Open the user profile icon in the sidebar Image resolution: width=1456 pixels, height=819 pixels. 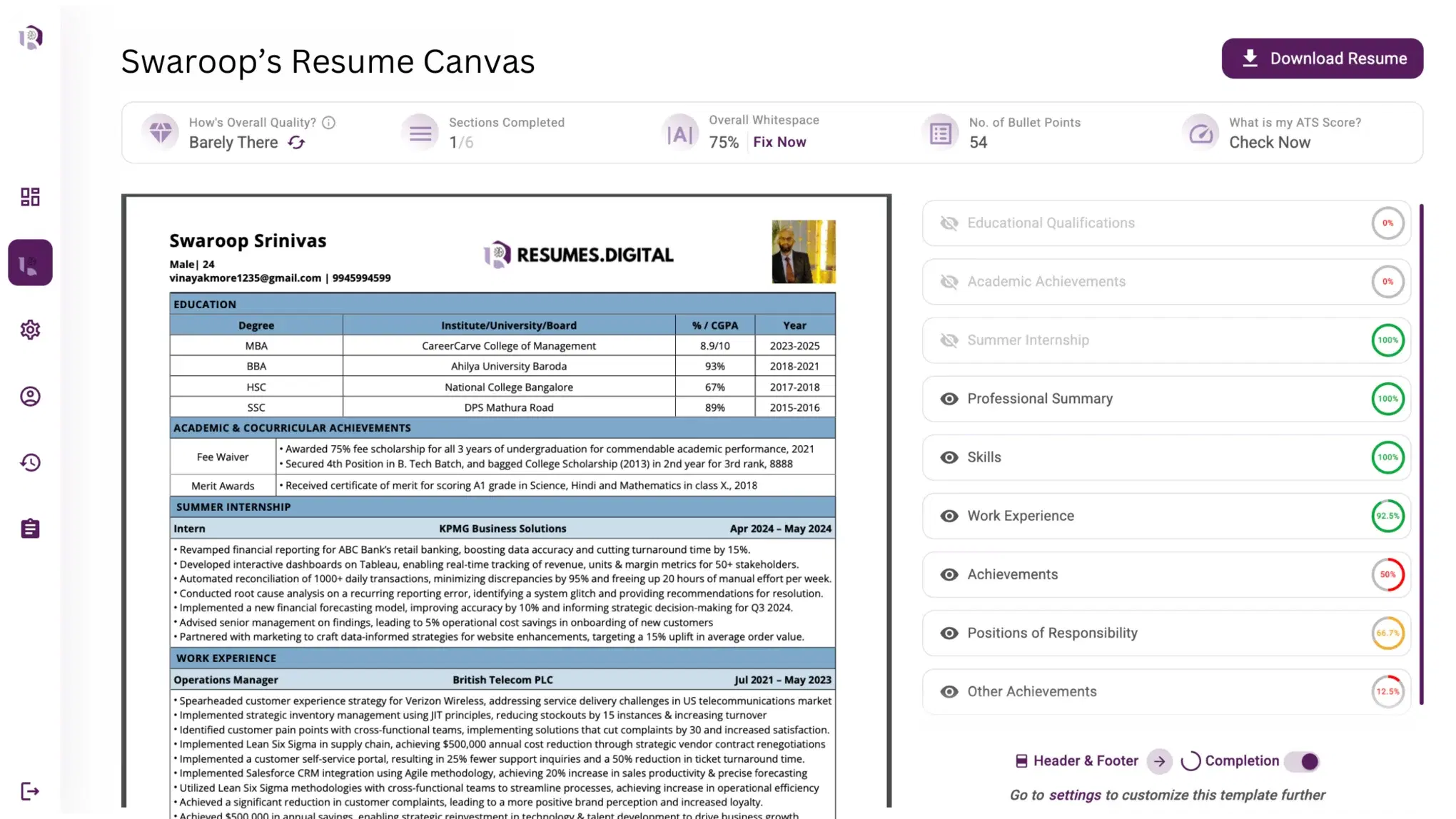30,396
